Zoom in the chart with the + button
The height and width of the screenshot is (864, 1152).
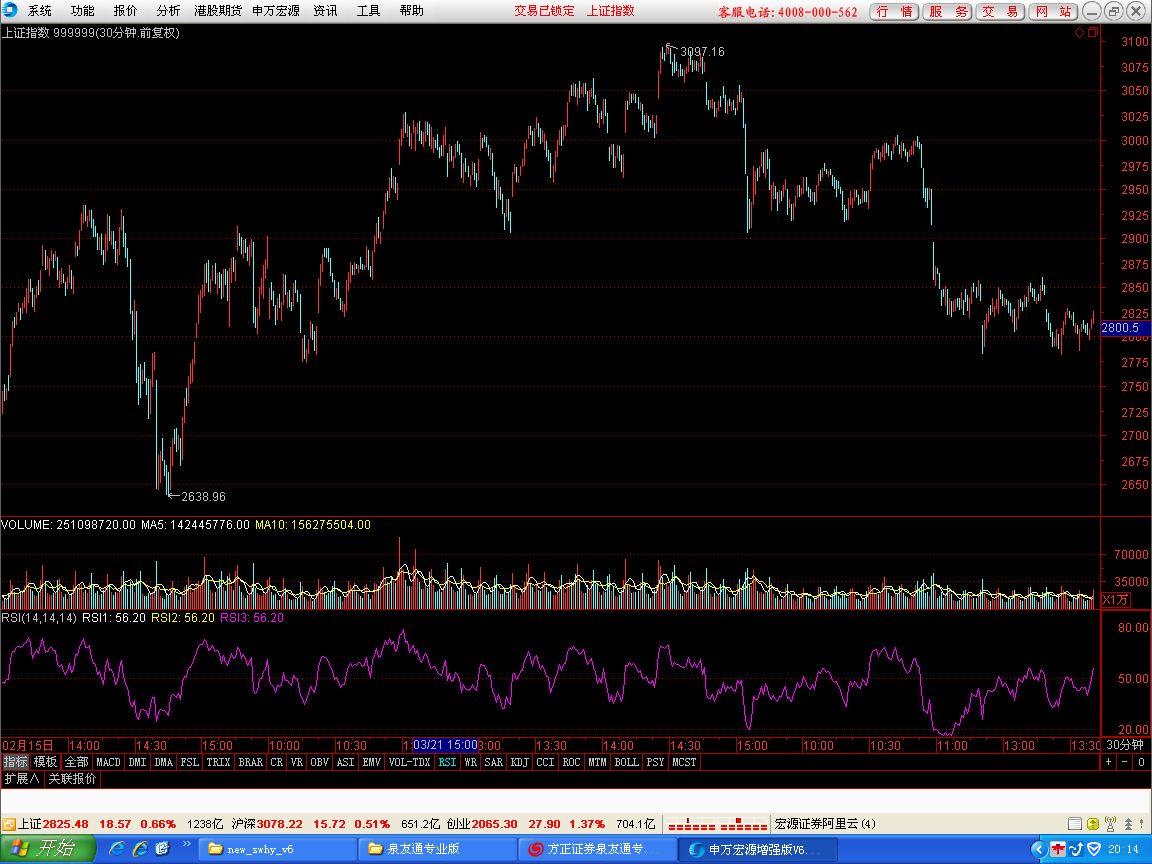click(x=1109, y=762)
